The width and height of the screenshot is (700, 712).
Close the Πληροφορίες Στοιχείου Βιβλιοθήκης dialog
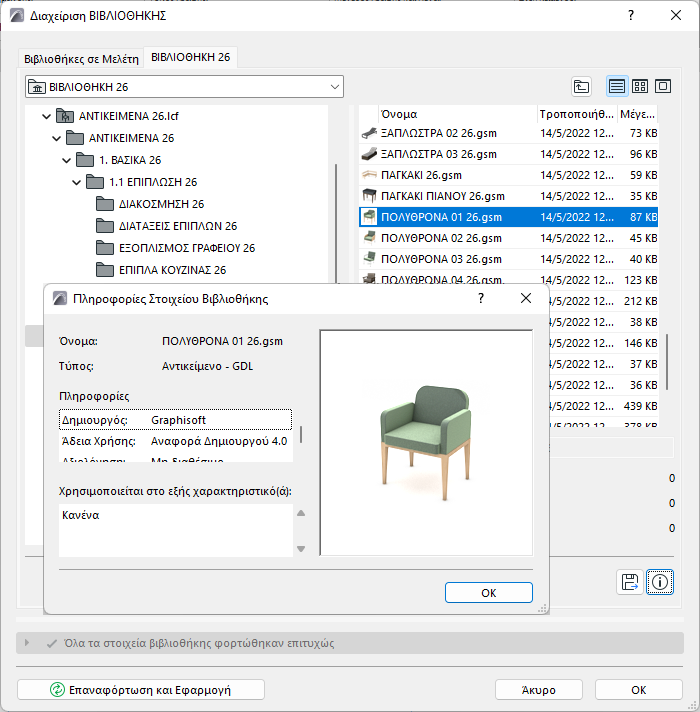[526, 298]
